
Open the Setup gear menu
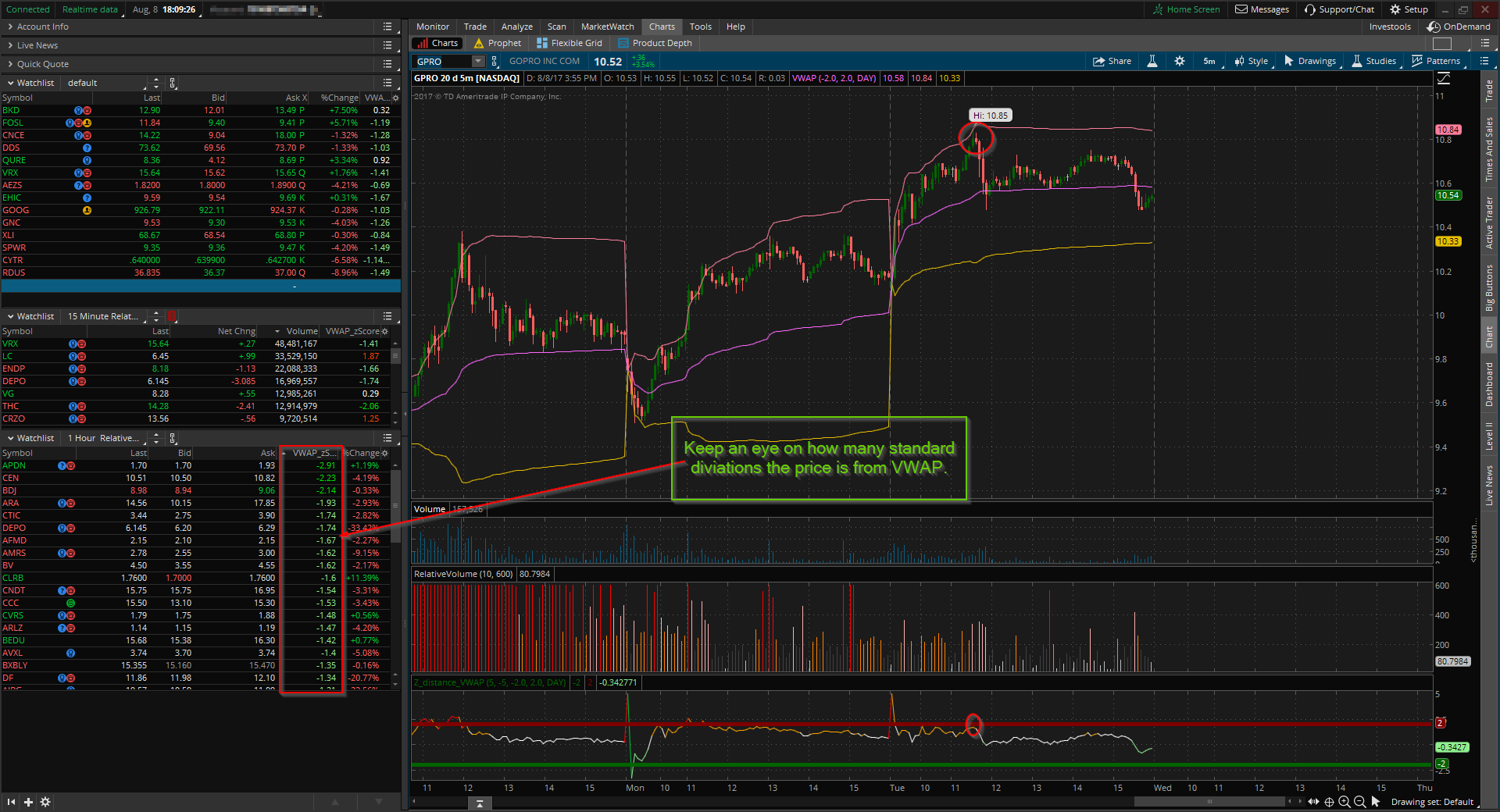coord(1409,9)
